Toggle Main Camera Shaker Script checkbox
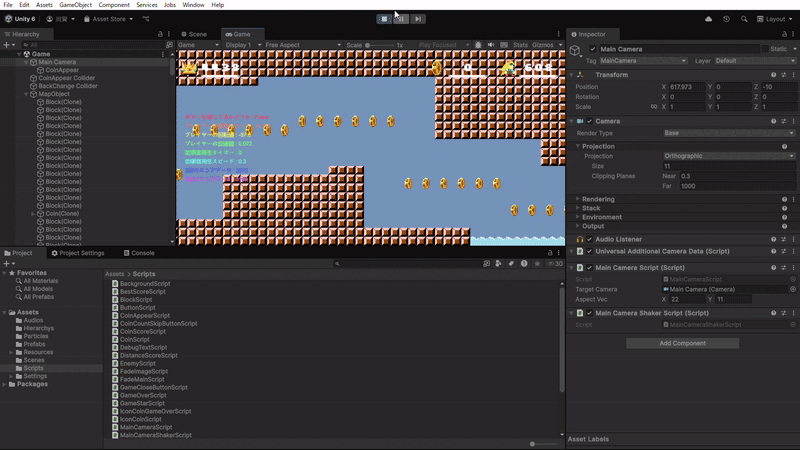This screenshot has height=450, width=800. click(x=589, y=313)
